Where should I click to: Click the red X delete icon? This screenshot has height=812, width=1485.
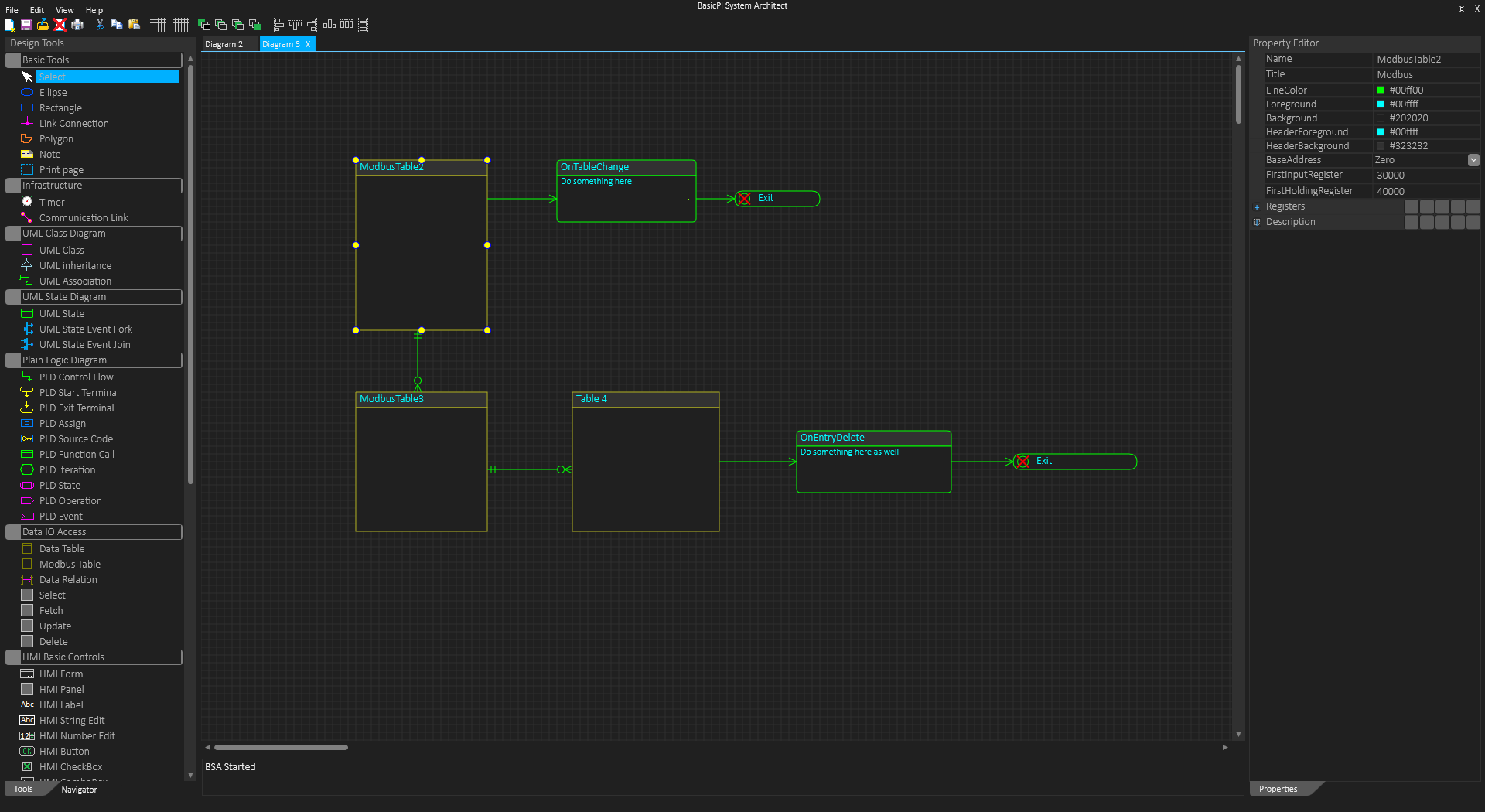tap(60, 25)
